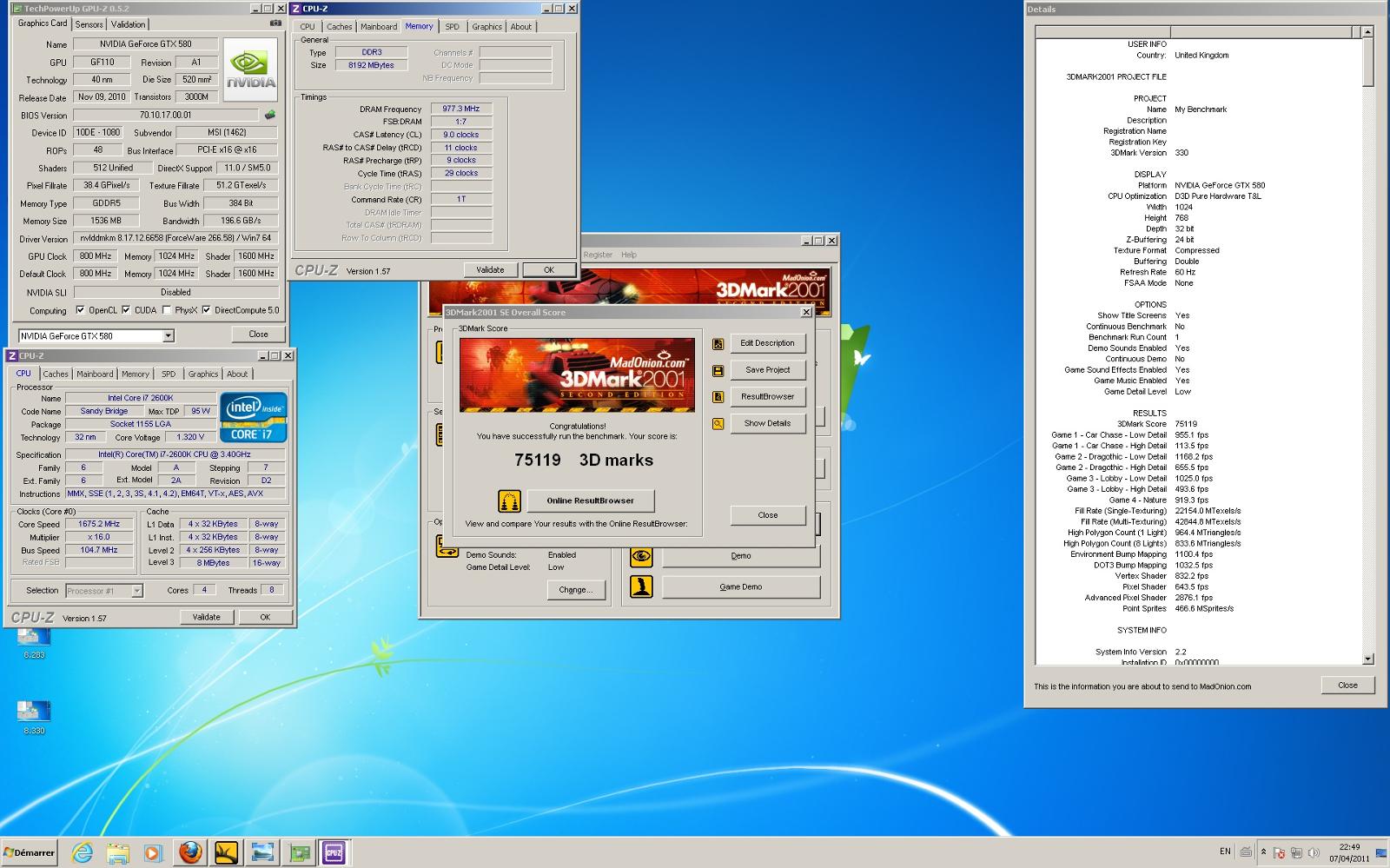Close the Overall Score dialog with Close button
Image resolution: width=1390 pixels, height=868 pixels.
[768, 515]
